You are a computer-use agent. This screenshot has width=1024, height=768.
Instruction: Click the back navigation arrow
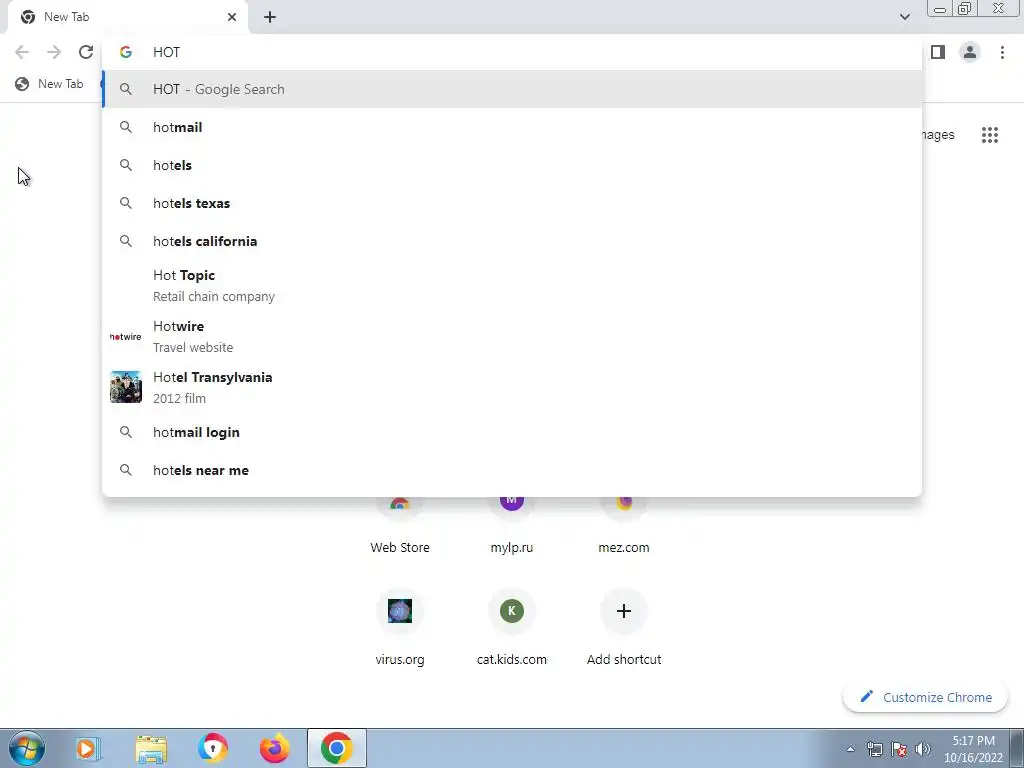click(x=22, y=52)
